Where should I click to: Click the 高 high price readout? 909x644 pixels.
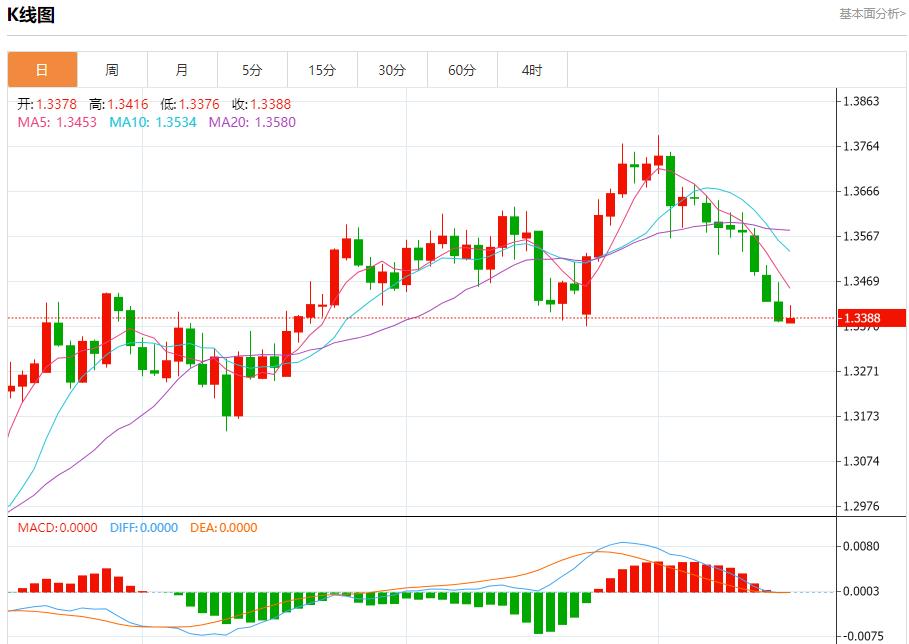tap(119, 104)
